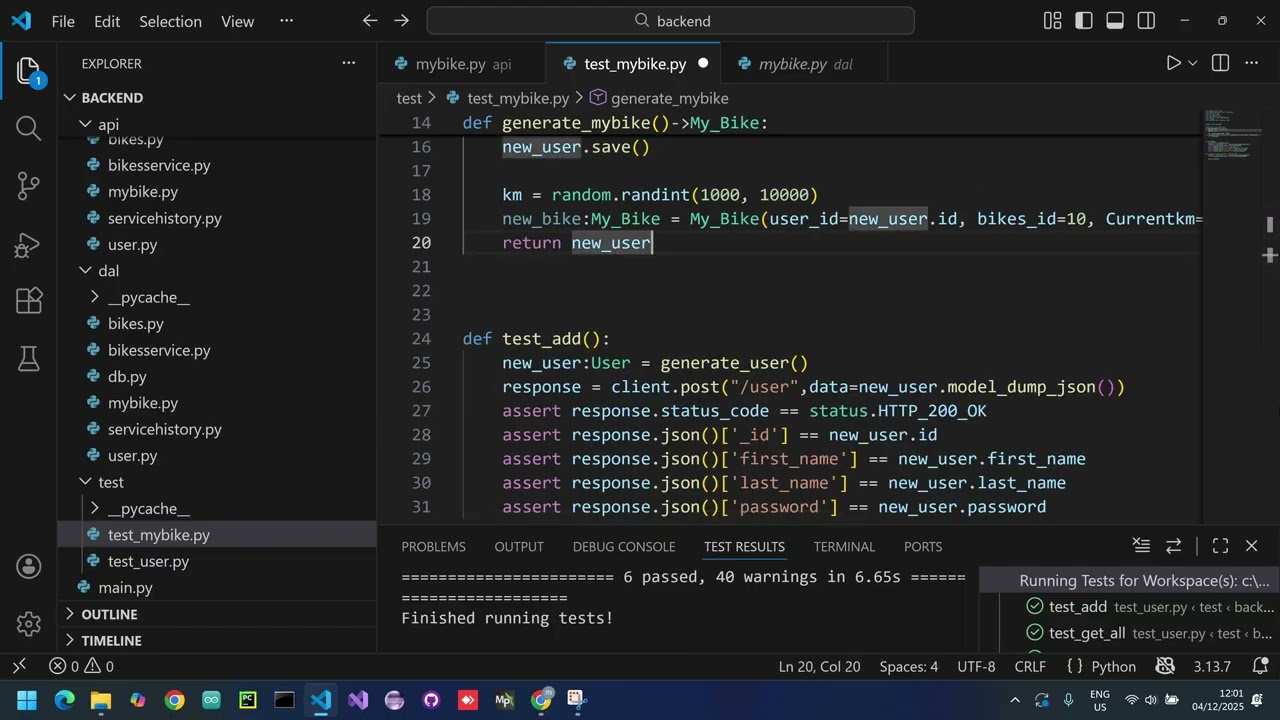The image size is (1280, 720).
Task: Open the Explorer view in the activity bar
Action: (28, 71)
